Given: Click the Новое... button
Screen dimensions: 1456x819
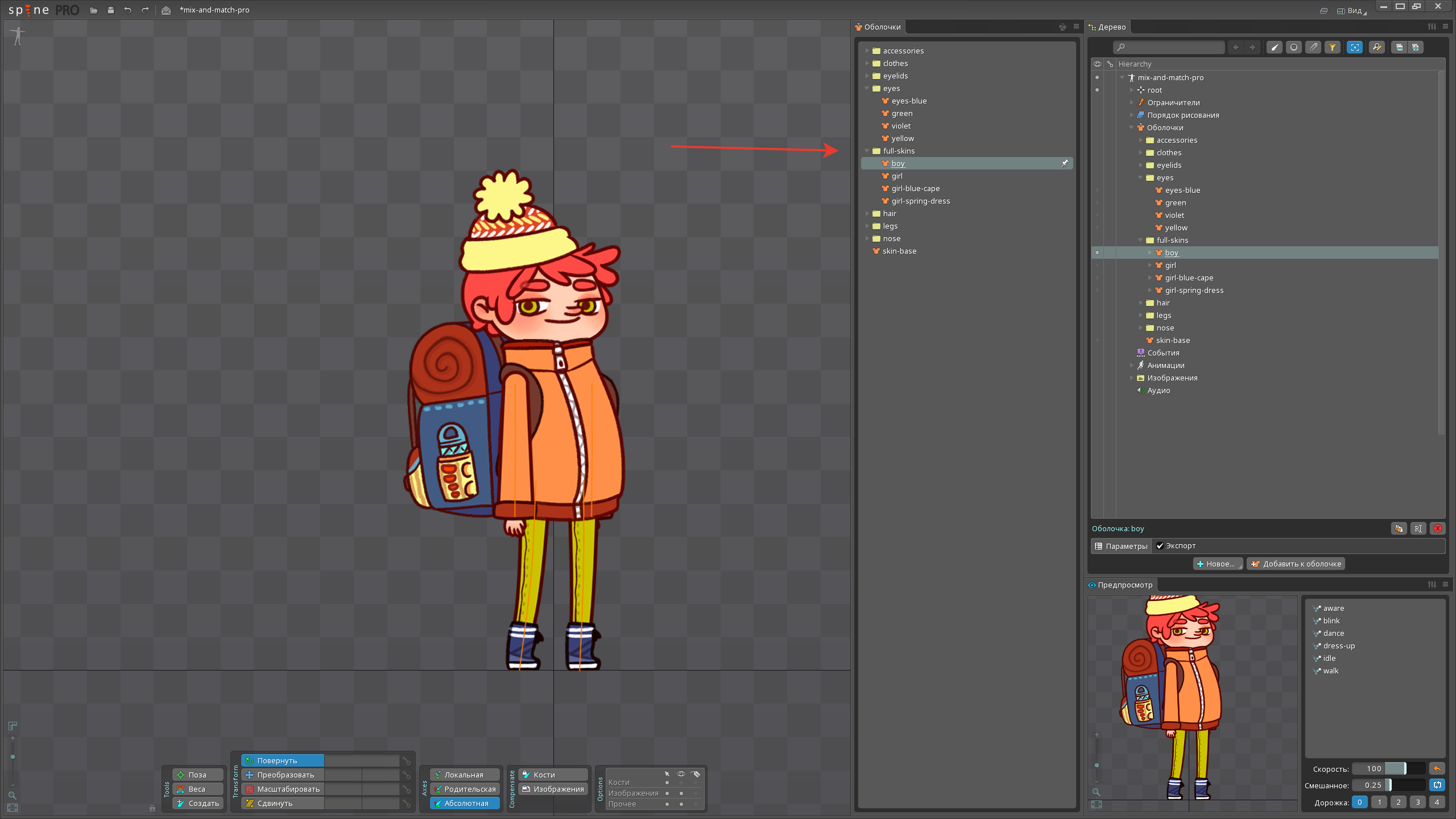Looking at the screenshot, I should point(1217,564).
